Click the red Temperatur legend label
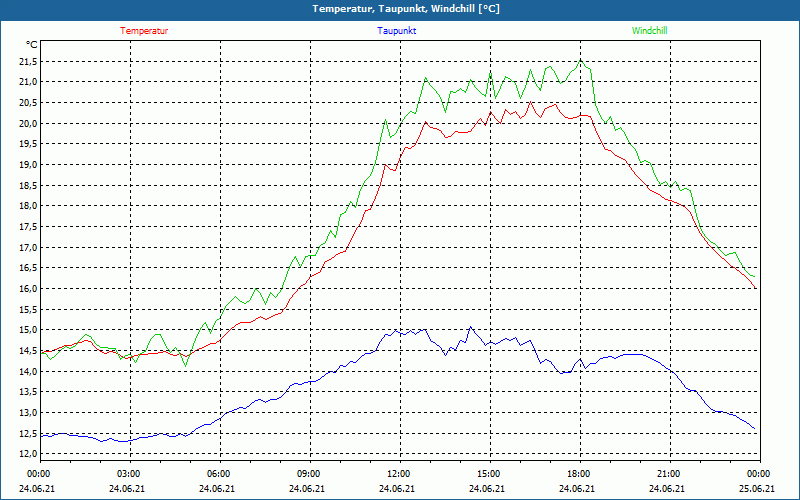 click(144, 31)
